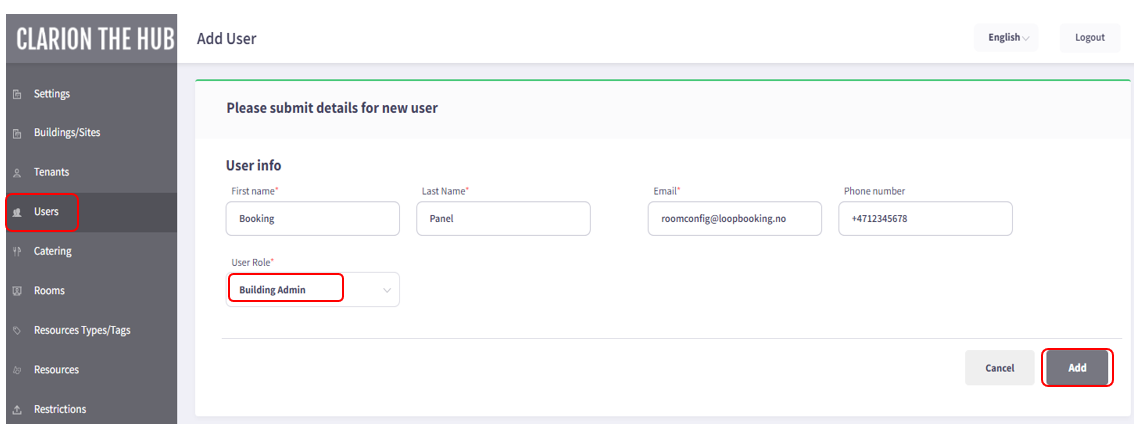
Task: Click the Buildings/Sites sidebar icon
Action: tap(17, 134)
